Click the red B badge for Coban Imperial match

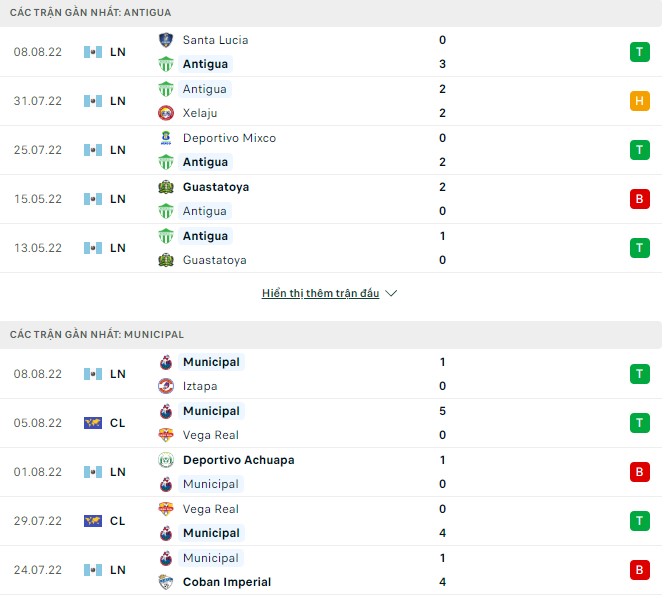[x=639, y=570]
